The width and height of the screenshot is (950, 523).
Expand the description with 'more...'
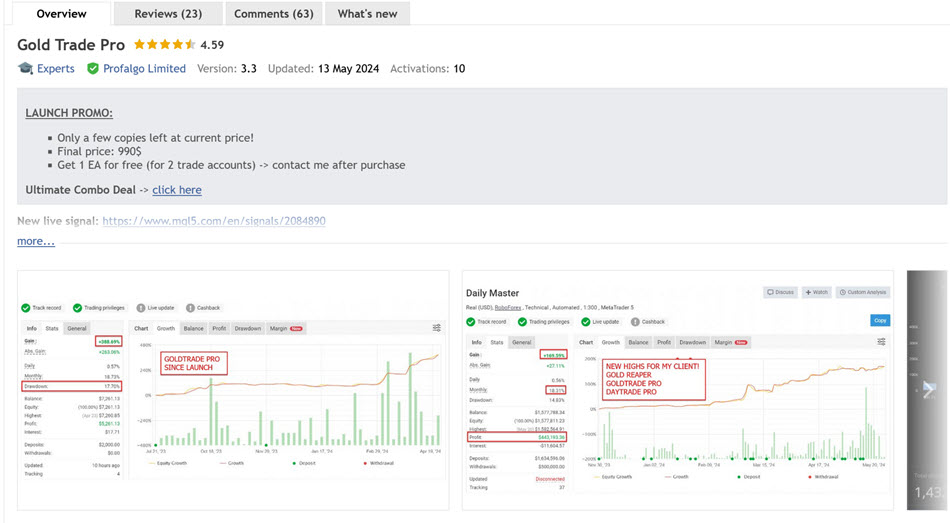tap(36, 241)
